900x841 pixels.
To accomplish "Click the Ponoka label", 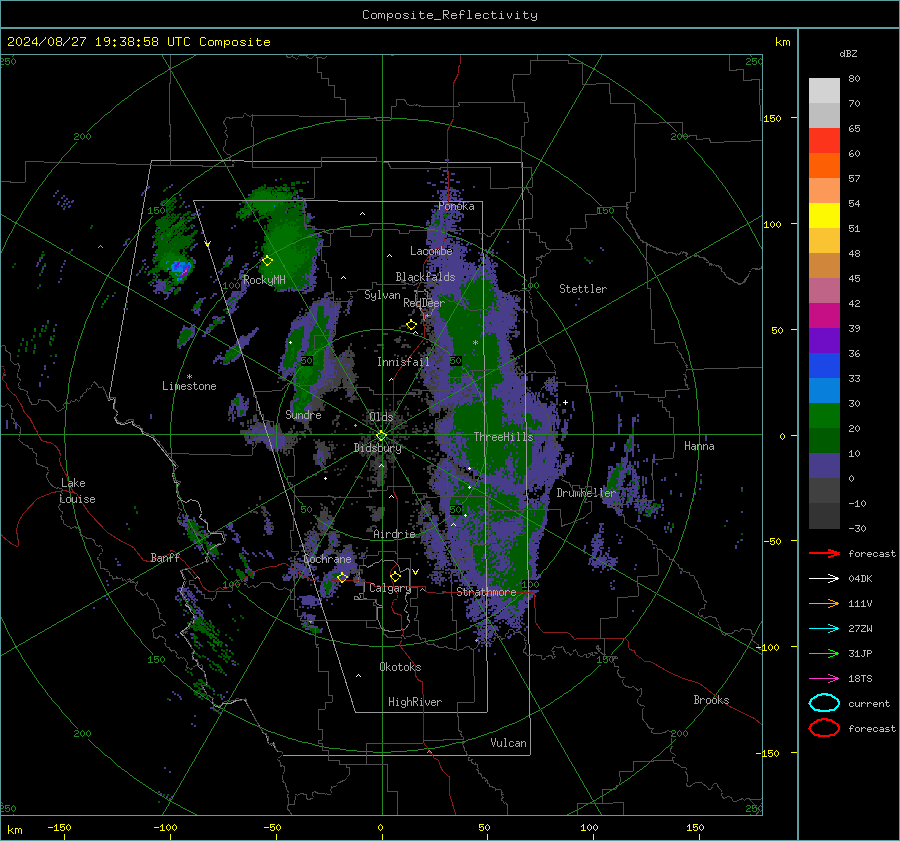I will tap(456, 206).
